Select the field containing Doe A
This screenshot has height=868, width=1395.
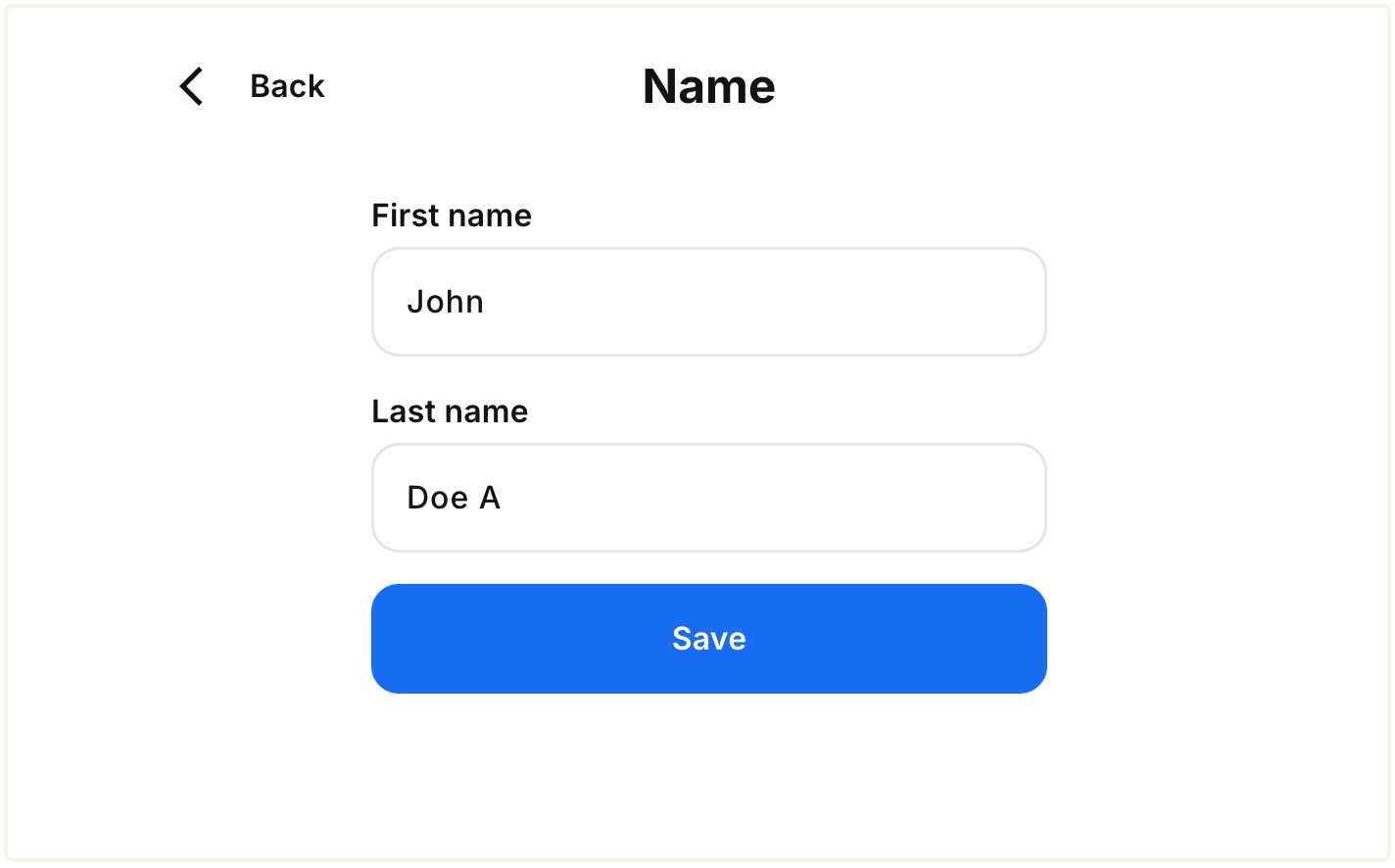click(x=708, y=498)
